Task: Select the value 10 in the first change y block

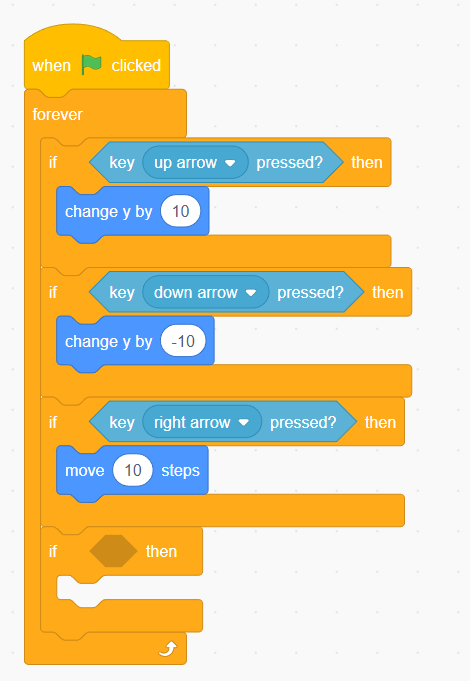Action: [x=181, y=211]
